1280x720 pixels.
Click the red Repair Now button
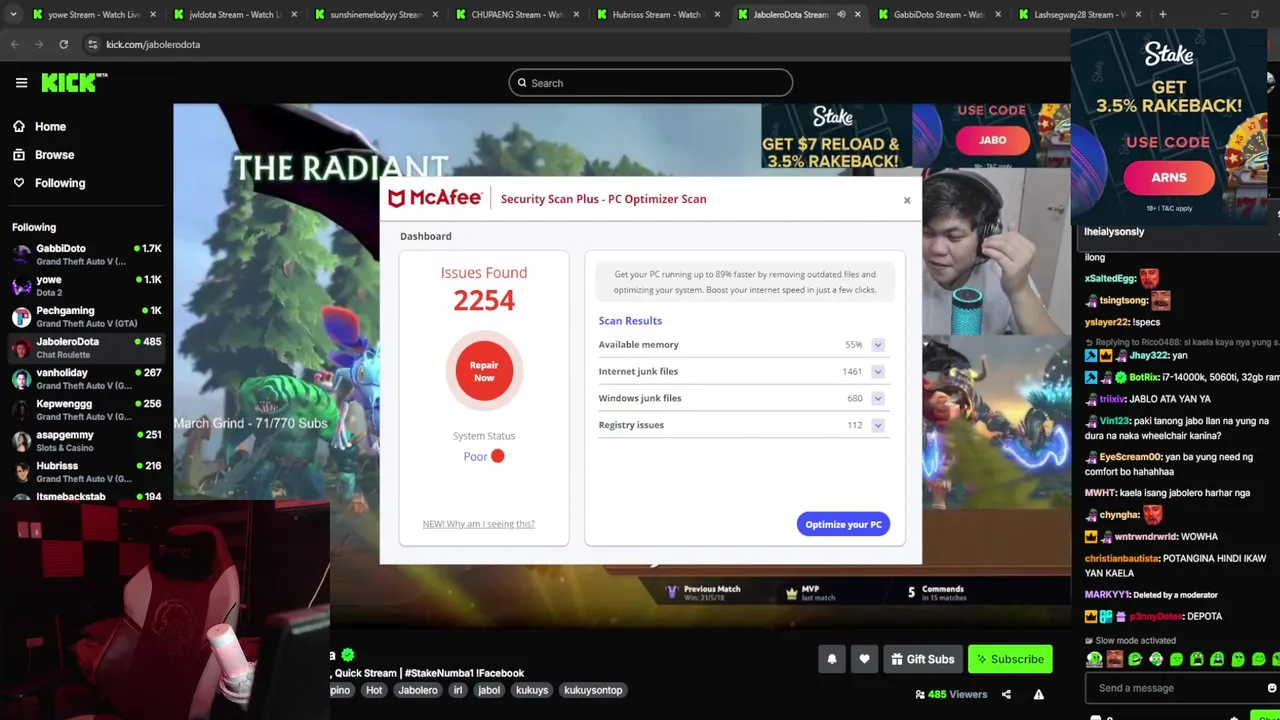pyautogui.click(x=484, y=371)
